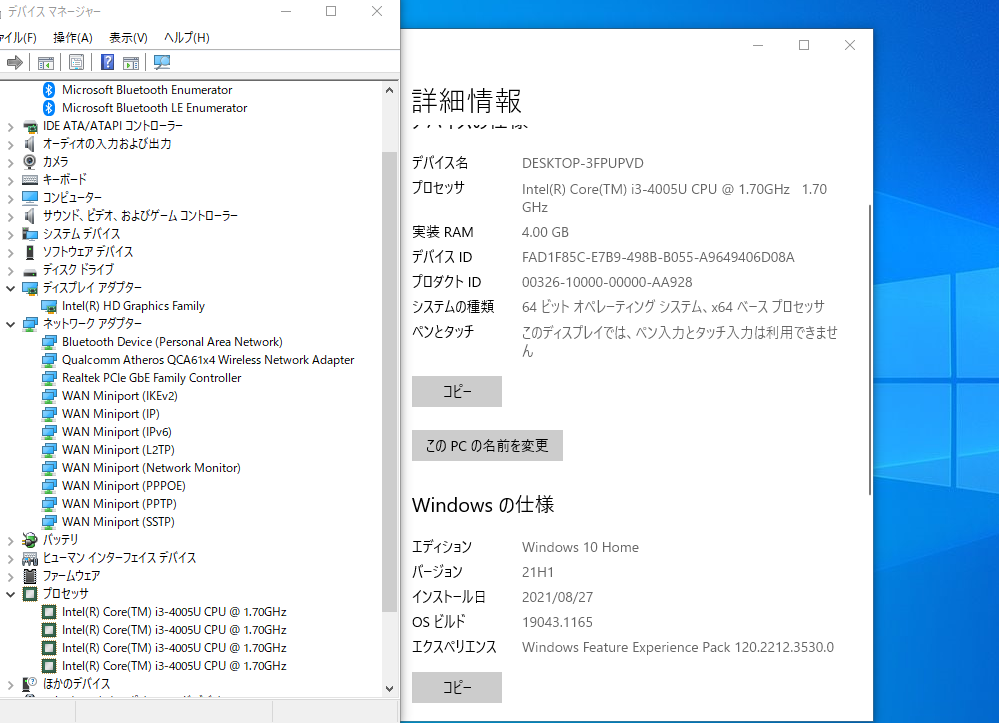Click コピー button under Windows の仕様

(x=457, y=687)
